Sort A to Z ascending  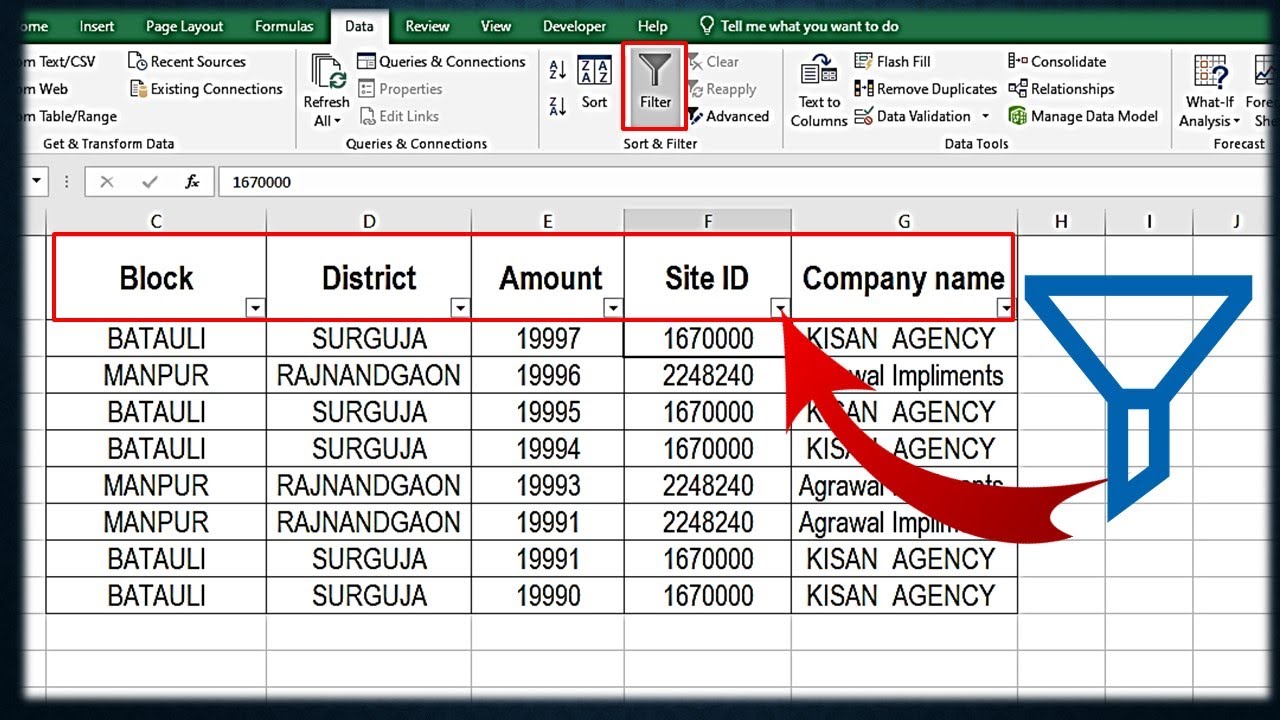click(x=558, y=70)
